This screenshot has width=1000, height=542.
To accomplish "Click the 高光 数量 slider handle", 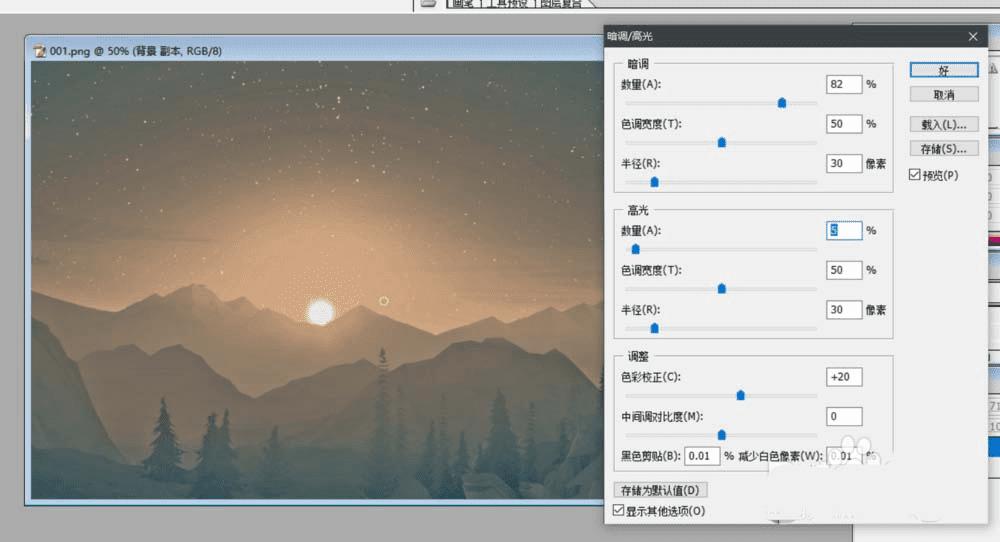I will click(x=635, y=249).
